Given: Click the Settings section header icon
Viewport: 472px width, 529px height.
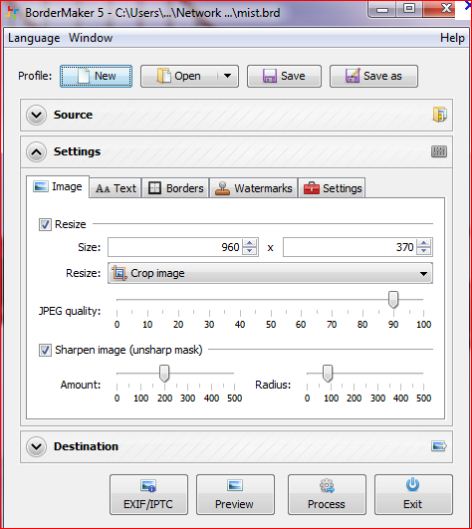Looking at the screenshot, I should point(439,151).
